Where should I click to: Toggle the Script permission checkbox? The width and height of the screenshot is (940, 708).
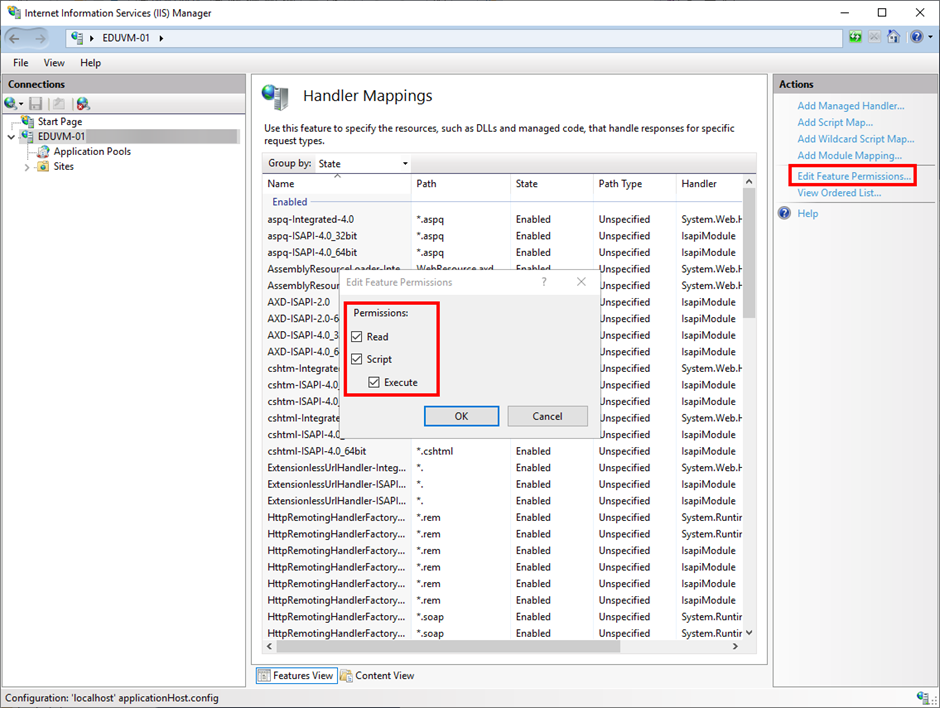tap(357, 359)
